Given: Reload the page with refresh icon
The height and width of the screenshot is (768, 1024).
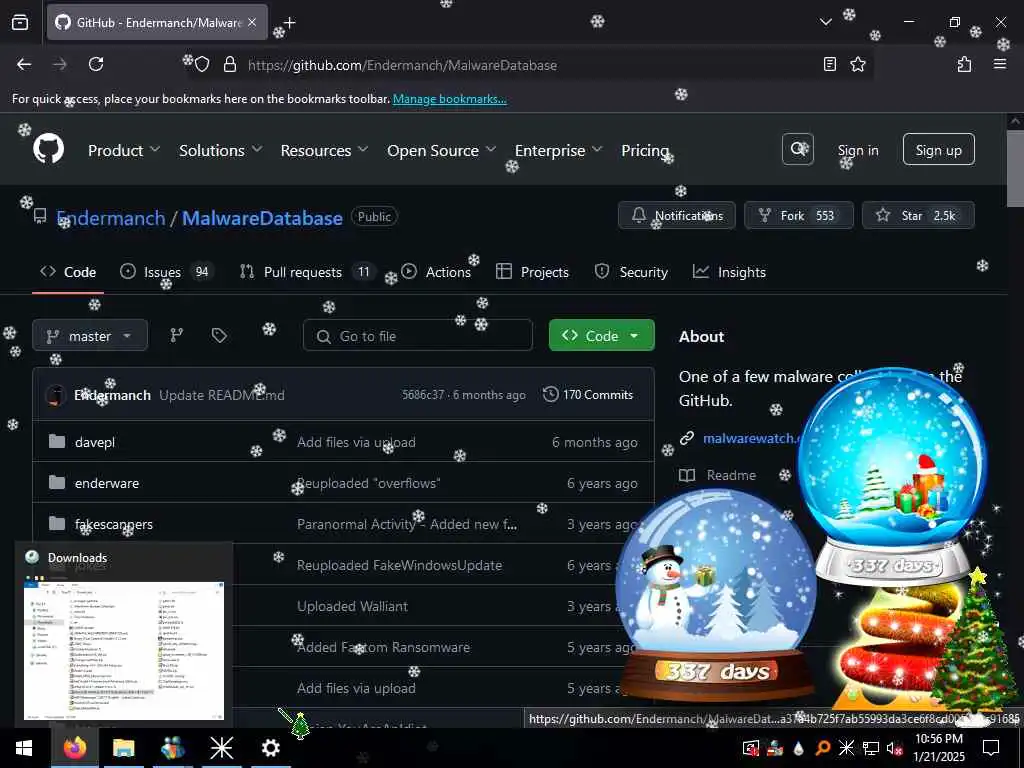Looking at the screenshot, I should click(96, 64).
